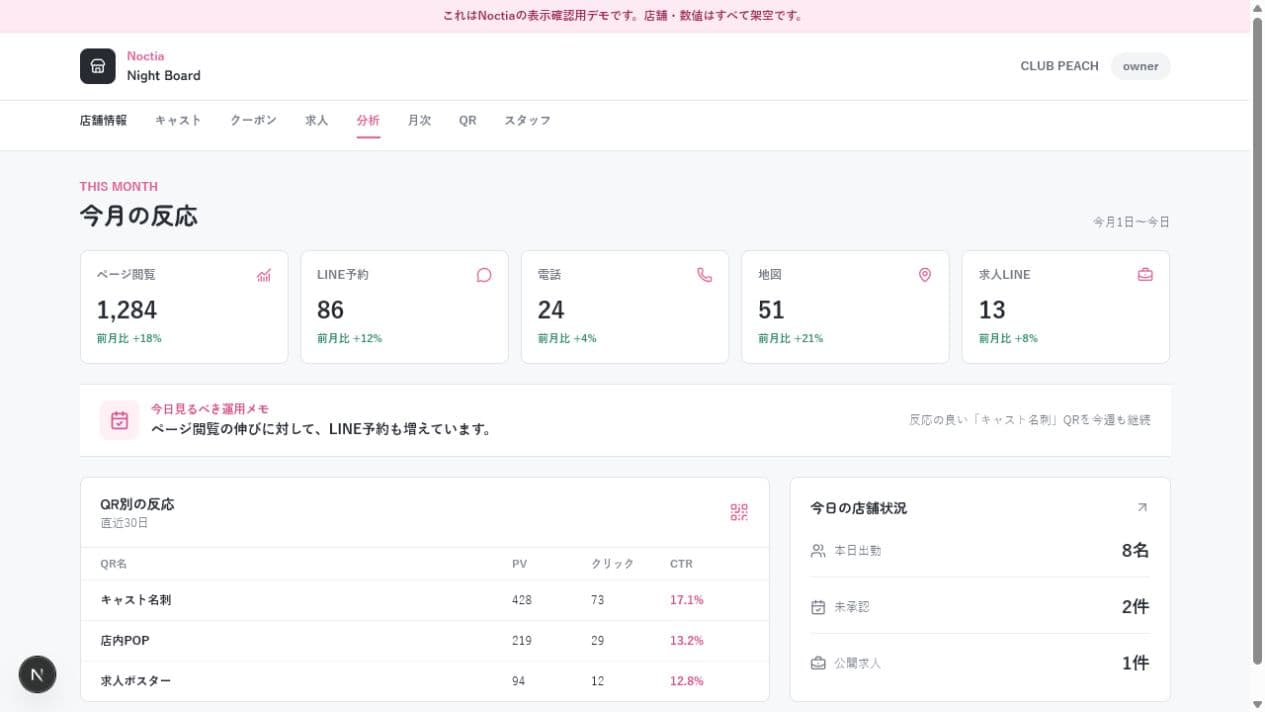Click the 2件 unapproved value
Viewport: 1265px width, 712px height.
[x=1135, y=606]
